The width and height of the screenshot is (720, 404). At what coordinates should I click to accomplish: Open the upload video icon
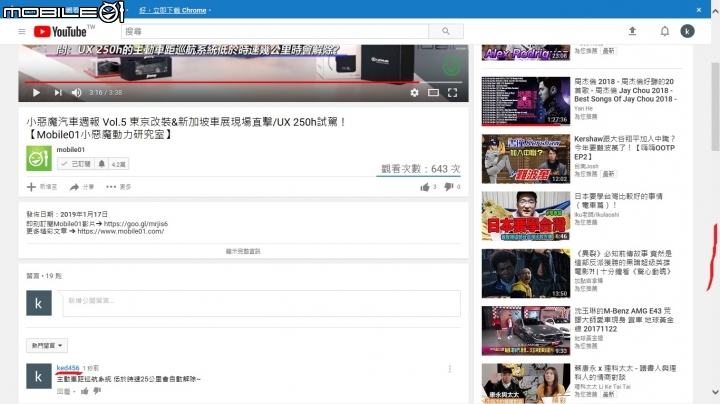[632, 31]
